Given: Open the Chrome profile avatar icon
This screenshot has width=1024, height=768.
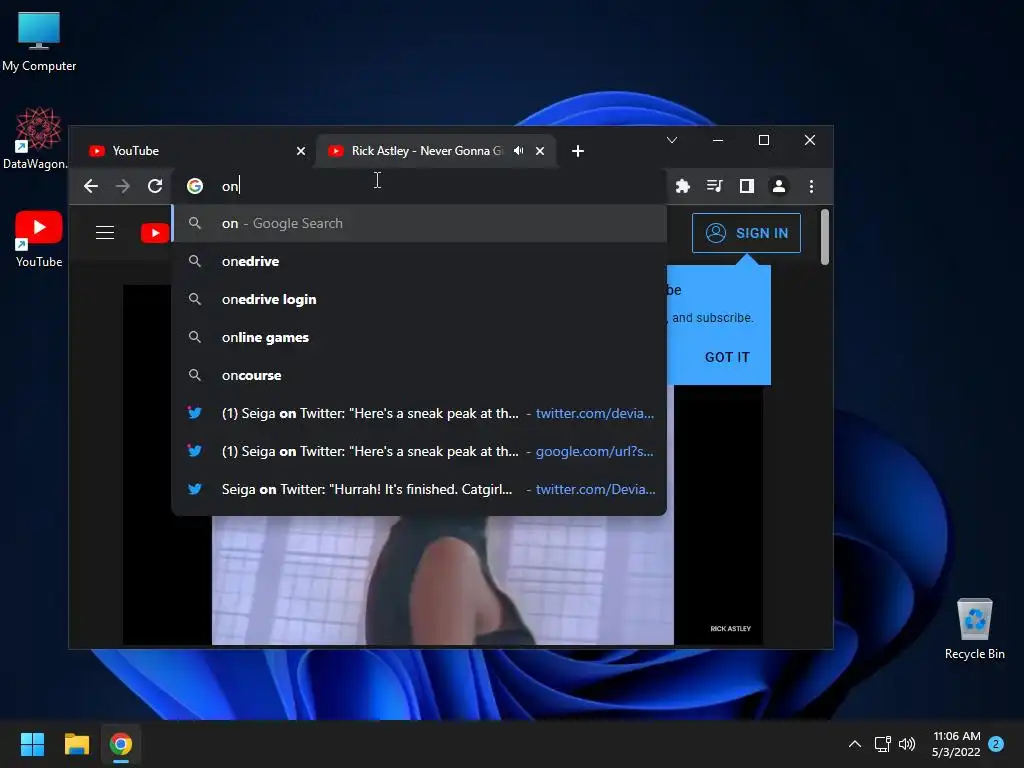Looking at the screenshot, I should coord(778,186).
